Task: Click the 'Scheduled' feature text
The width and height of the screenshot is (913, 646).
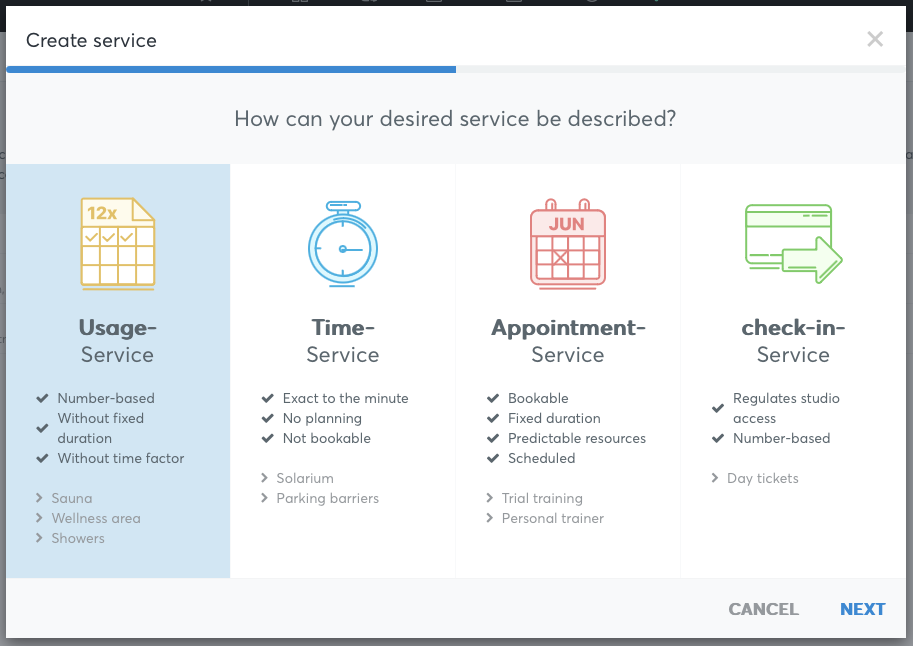Action: pyautogui.click(x=542, y=458)
